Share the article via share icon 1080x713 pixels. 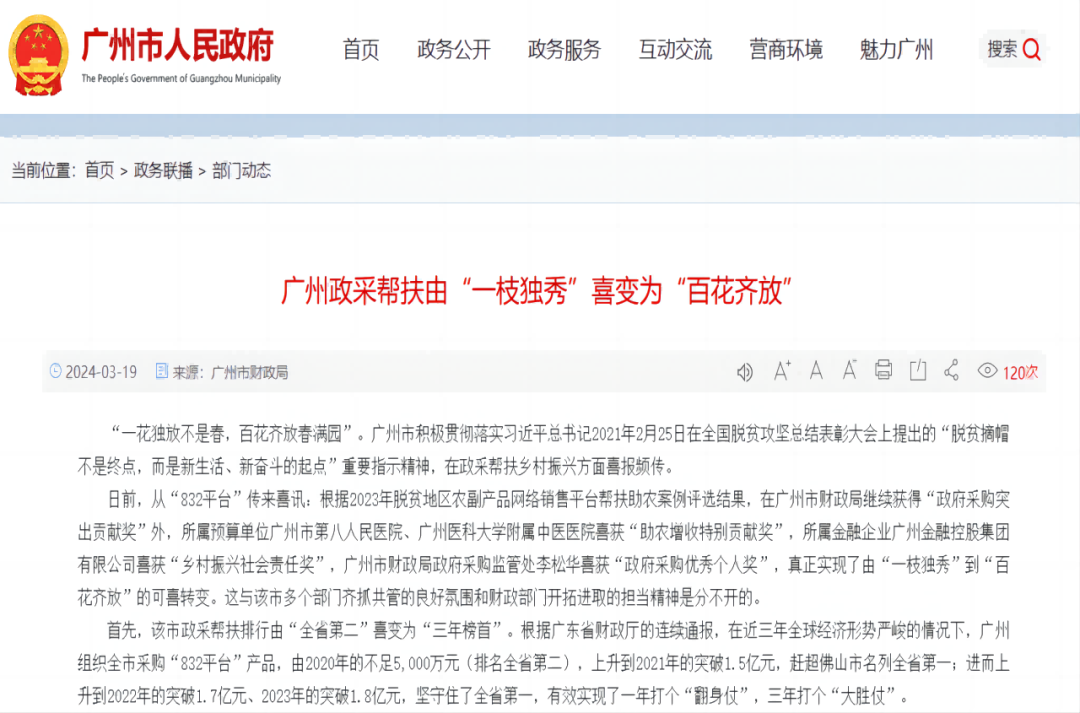tap(952, 371)
